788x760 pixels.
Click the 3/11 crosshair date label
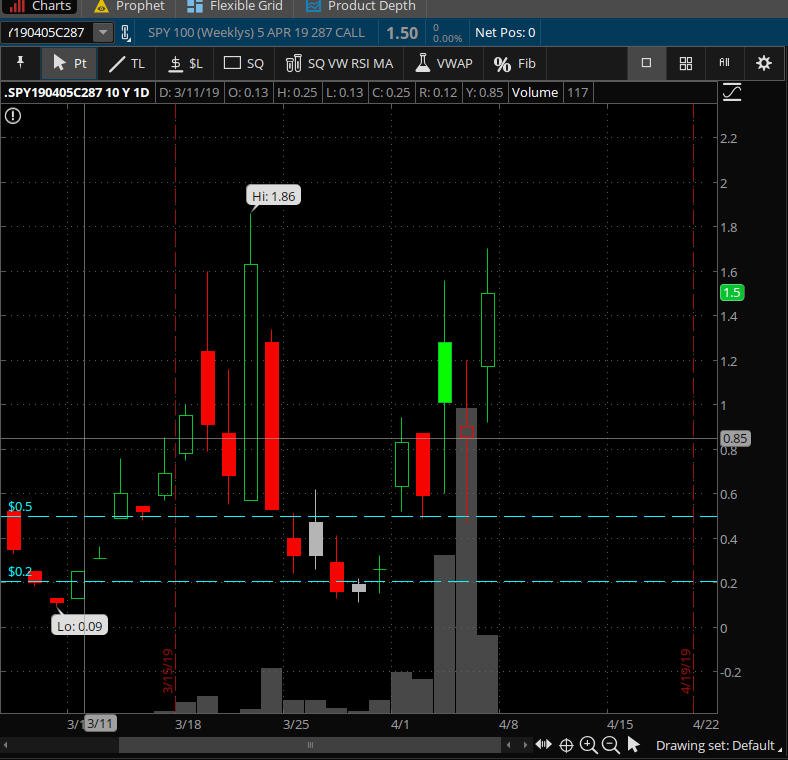100,723
